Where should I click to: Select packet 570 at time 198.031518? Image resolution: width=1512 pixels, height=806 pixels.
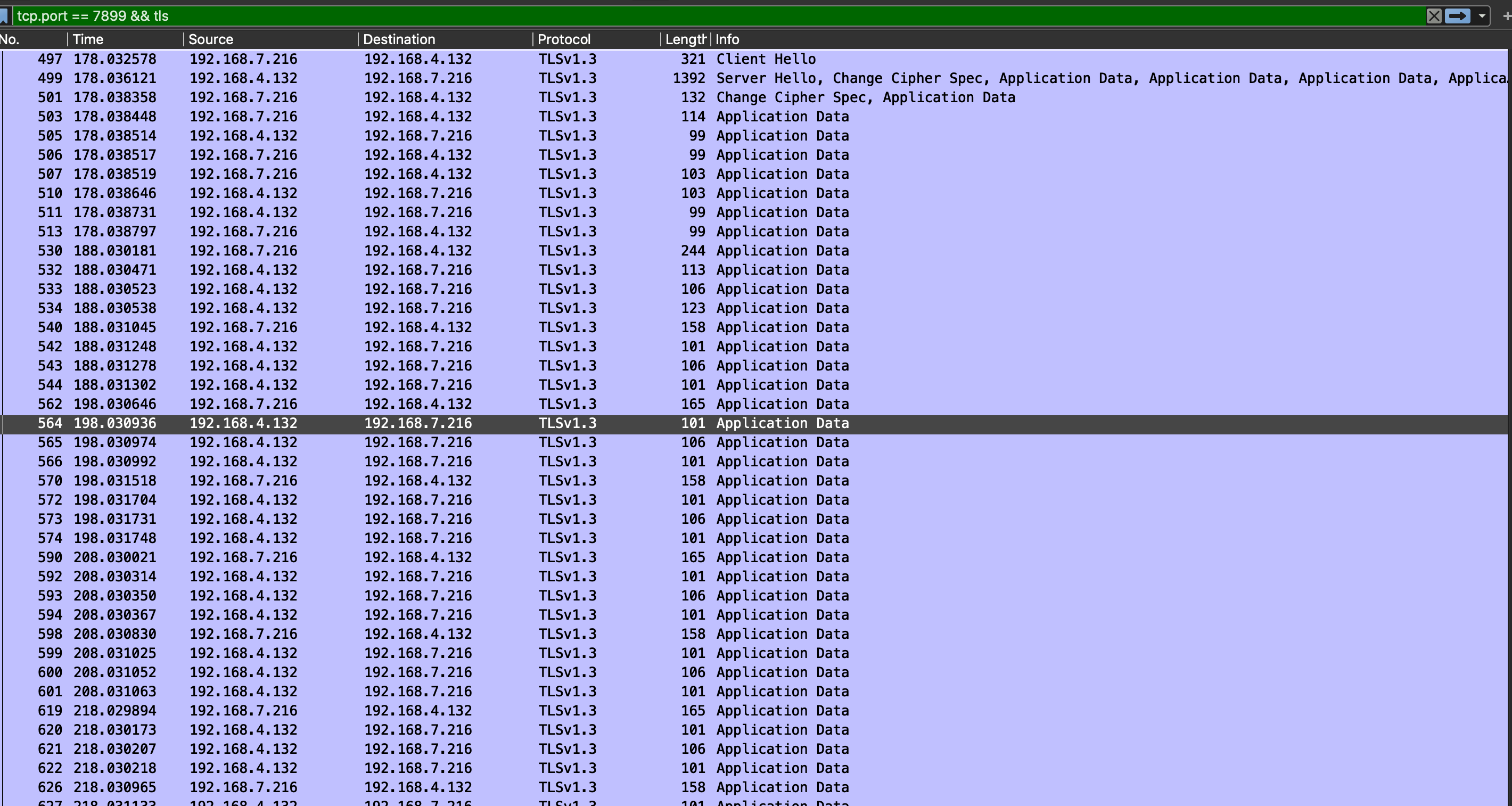[x=755, y=481]
